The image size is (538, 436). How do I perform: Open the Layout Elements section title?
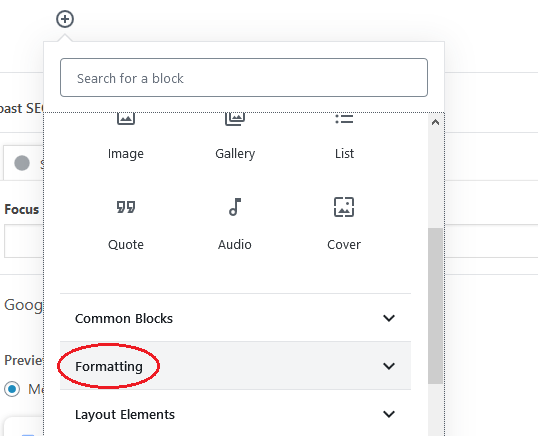125,414
